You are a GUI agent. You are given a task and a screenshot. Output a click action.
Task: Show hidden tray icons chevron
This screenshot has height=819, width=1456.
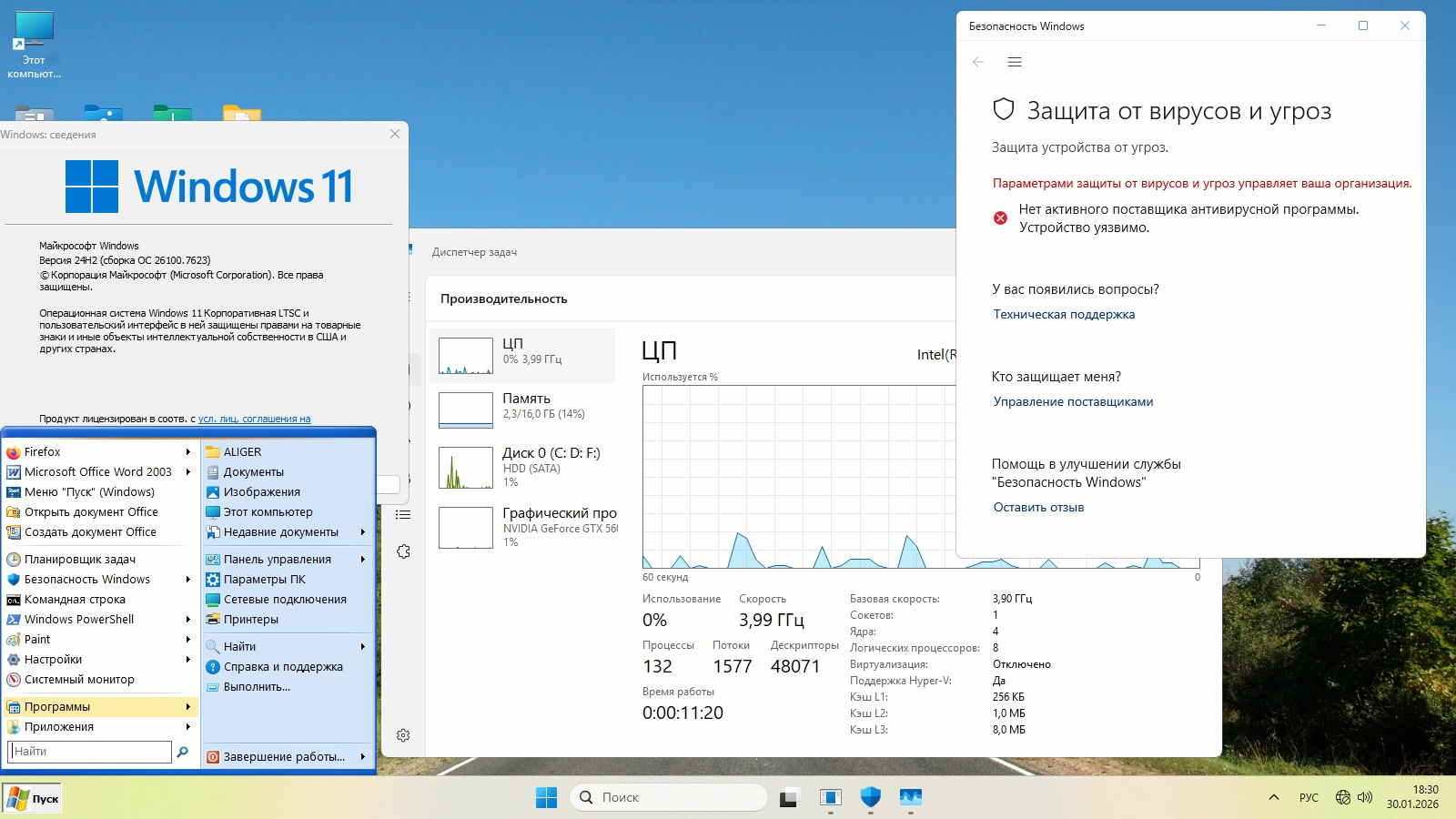[1273, 797]
